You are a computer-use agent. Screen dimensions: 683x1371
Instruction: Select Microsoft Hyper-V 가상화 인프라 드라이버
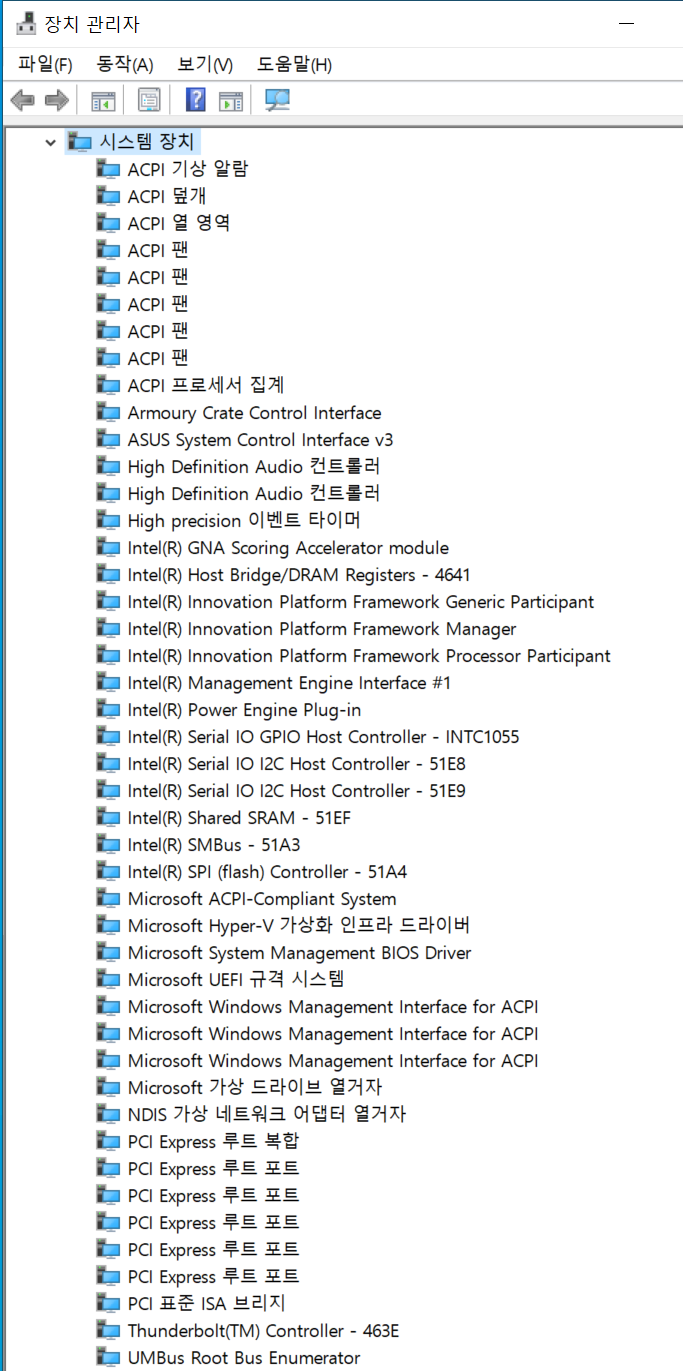click(x=299, y=925)
